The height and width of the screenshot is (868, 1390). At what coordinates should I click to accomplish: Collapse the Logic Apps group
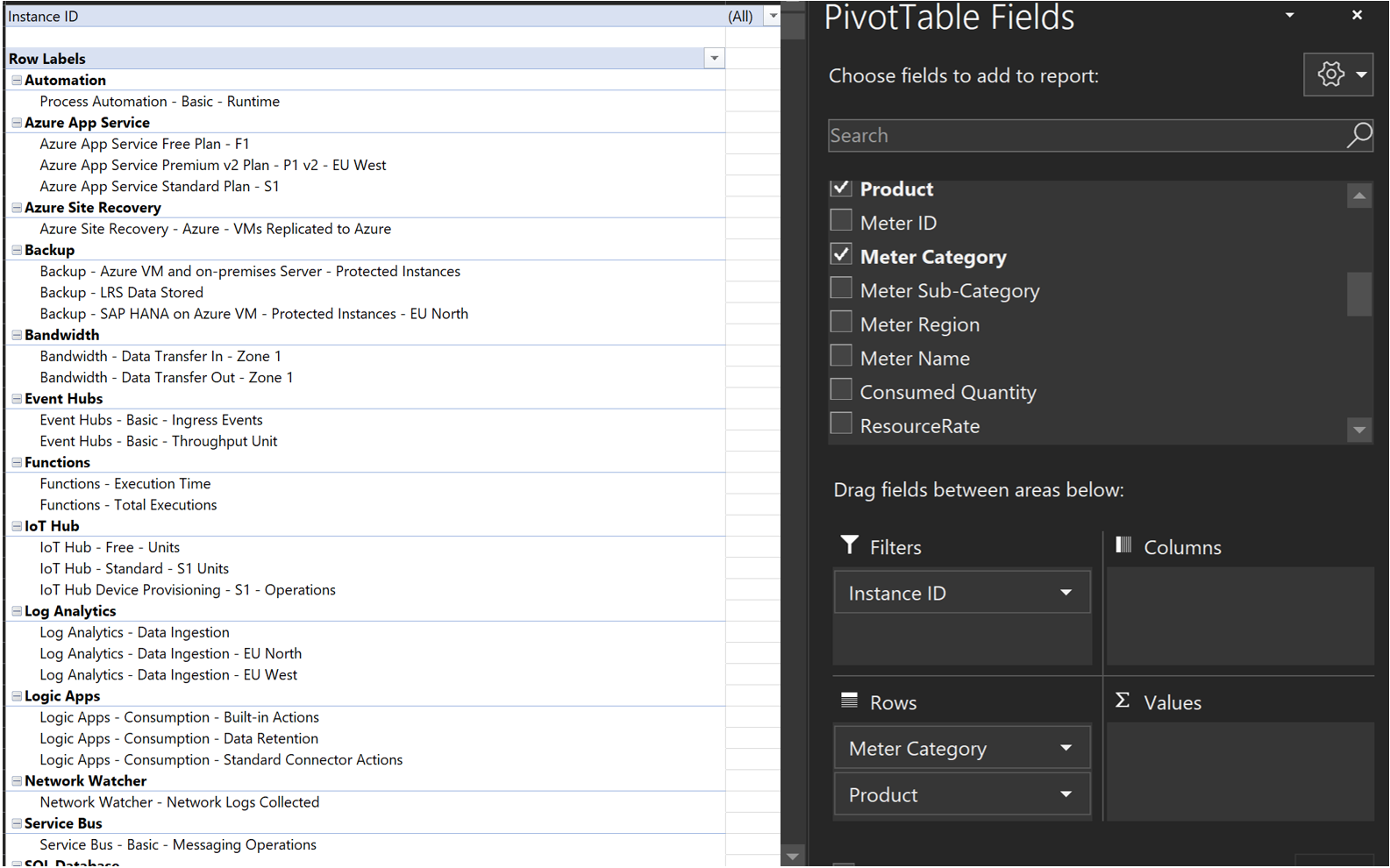coord(17,696)
